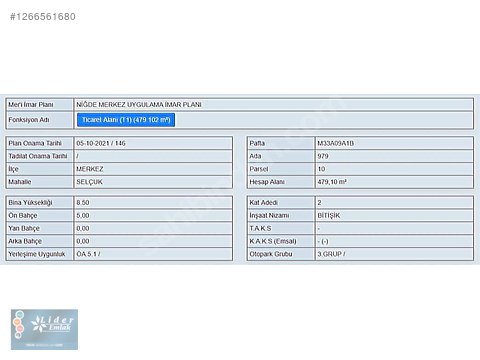Select the İnşaat Nizamı value BİTİŞİK

point(329,215)
